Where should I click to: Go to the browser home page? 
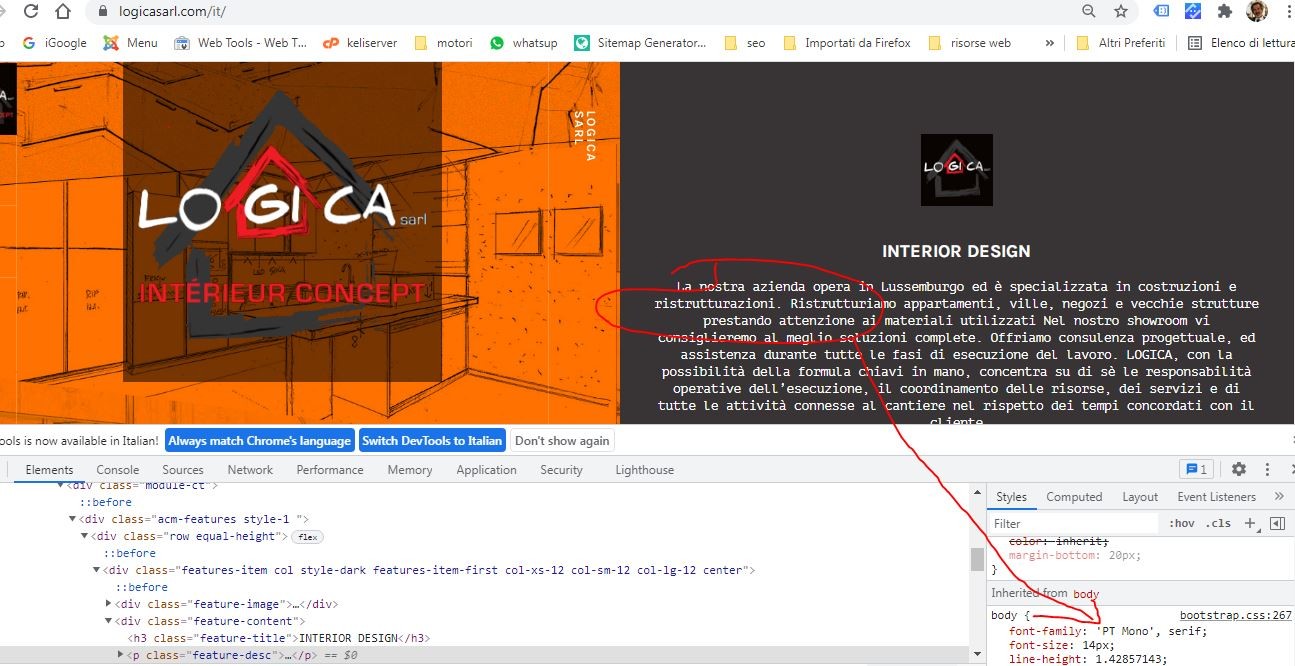(63, 12)
